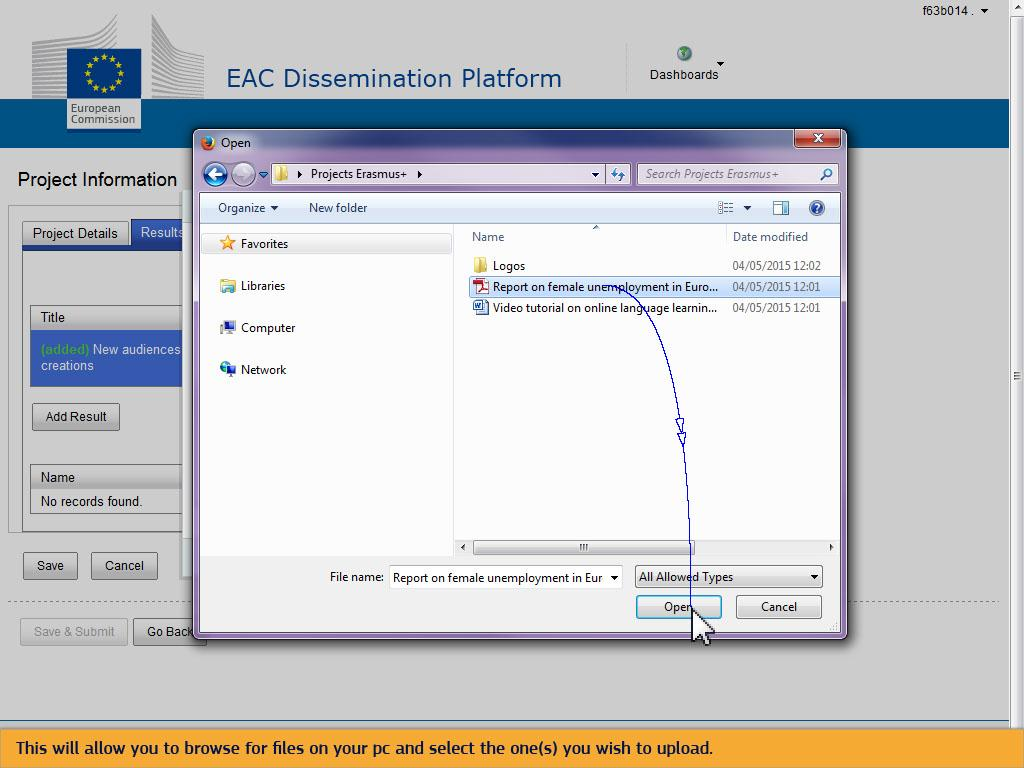Select Favorites in navigation pane
Image resolution: width=1024 pixels, height=768 pixels.
(x=327, y=244)
